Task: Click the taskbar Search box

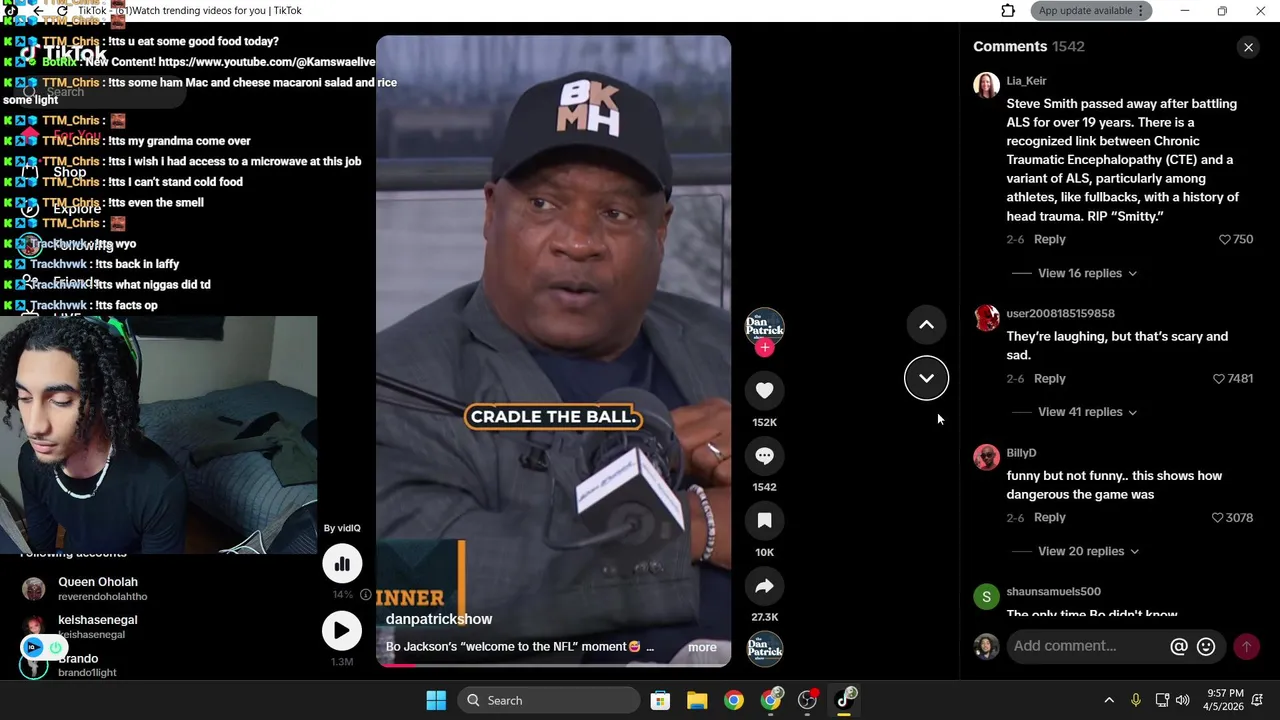Action: (548, 700)
